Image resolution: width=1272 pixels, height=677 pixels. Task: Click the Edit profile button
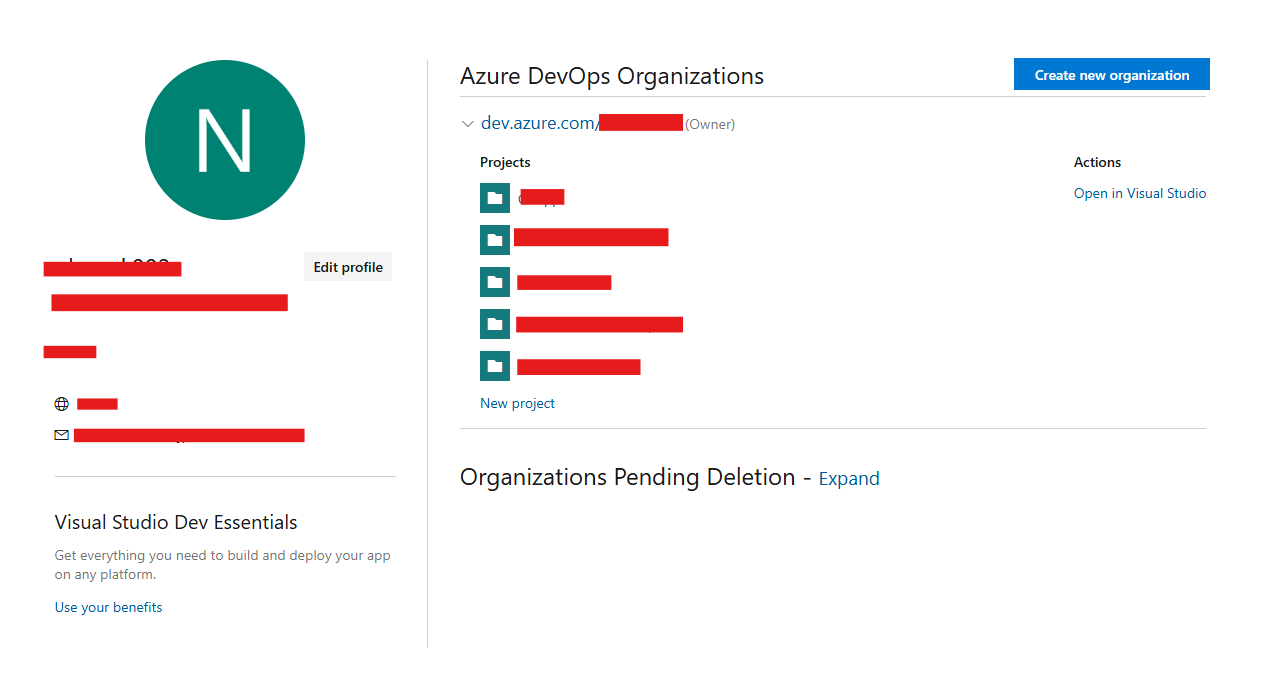click(348, 267)
